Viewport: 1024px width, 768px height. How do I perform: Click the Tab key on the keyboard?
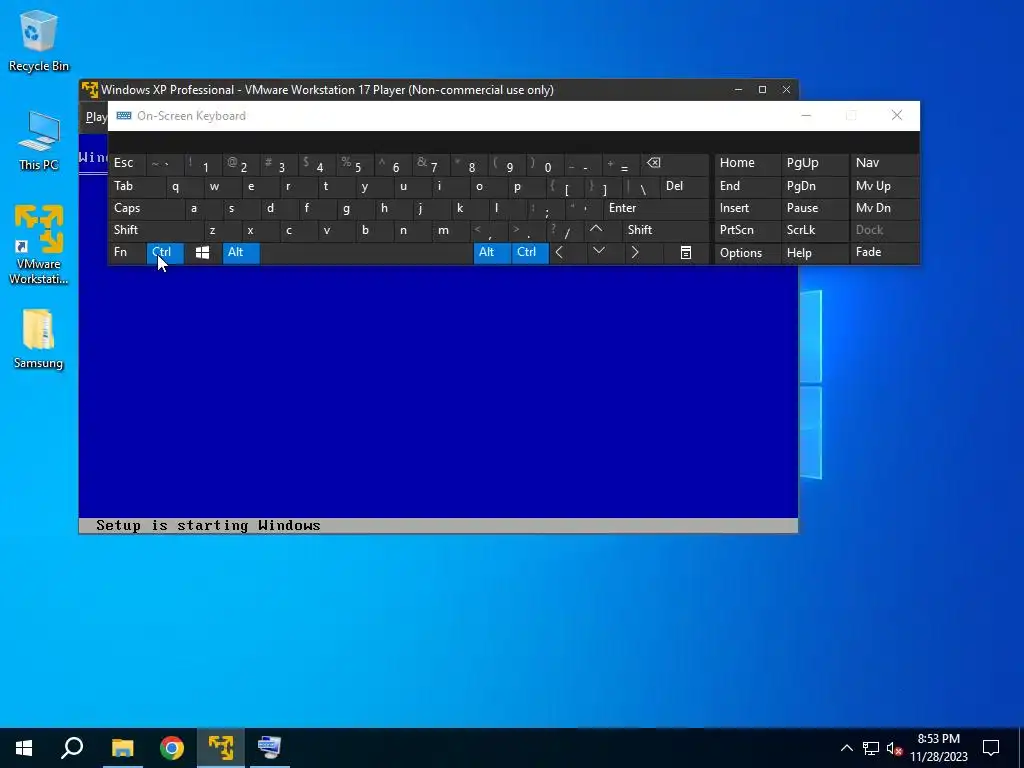click(x=136, y=186)
